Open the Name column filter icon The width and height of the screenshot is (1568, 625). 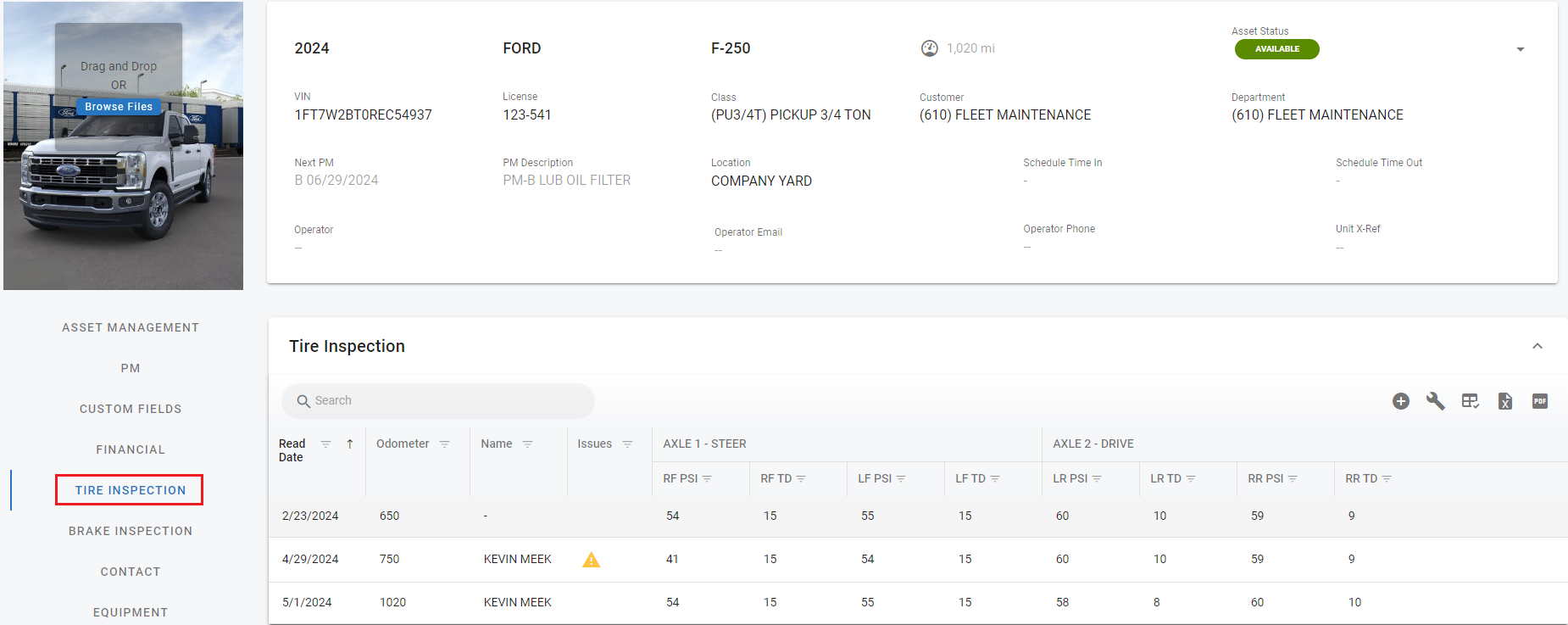click(527, 444)
